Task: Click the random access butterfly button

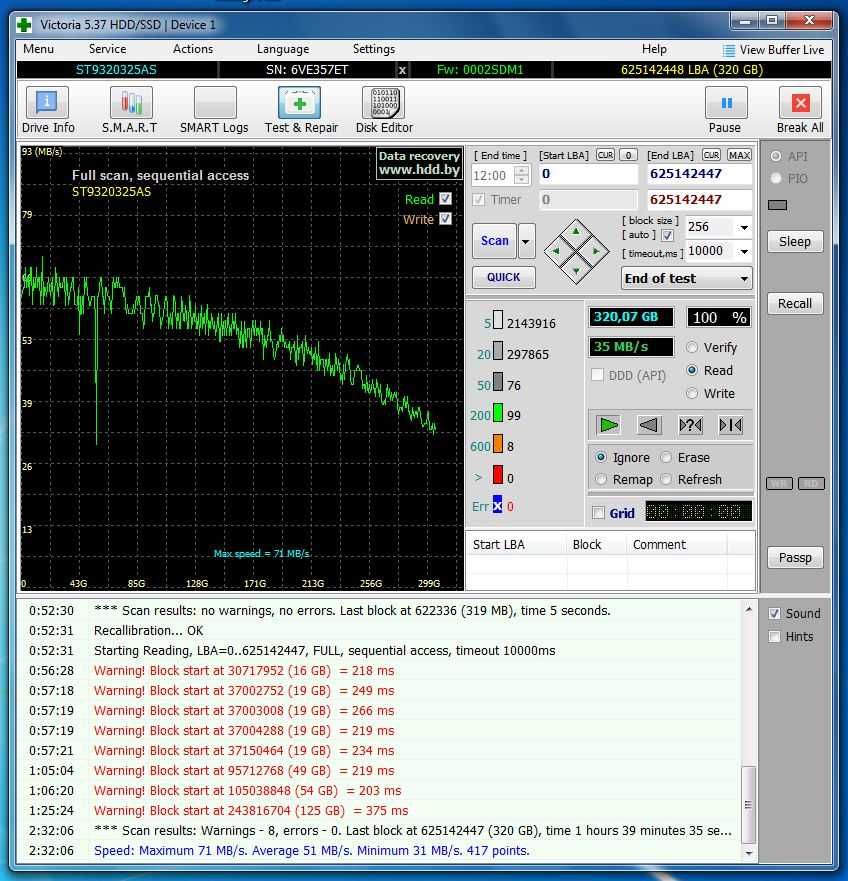Action: [691, 425]
